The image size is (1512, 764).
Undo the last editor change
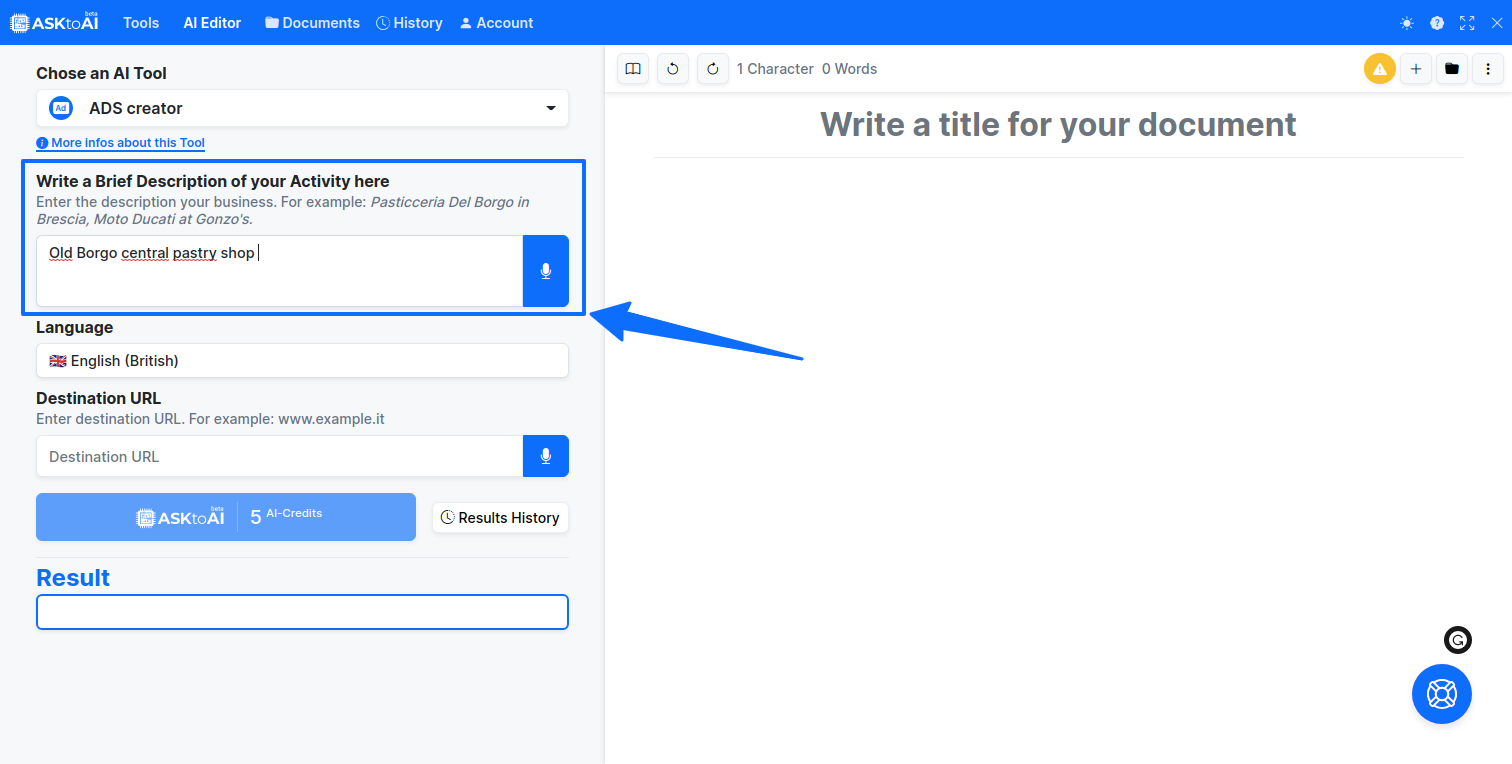[672, 68]
